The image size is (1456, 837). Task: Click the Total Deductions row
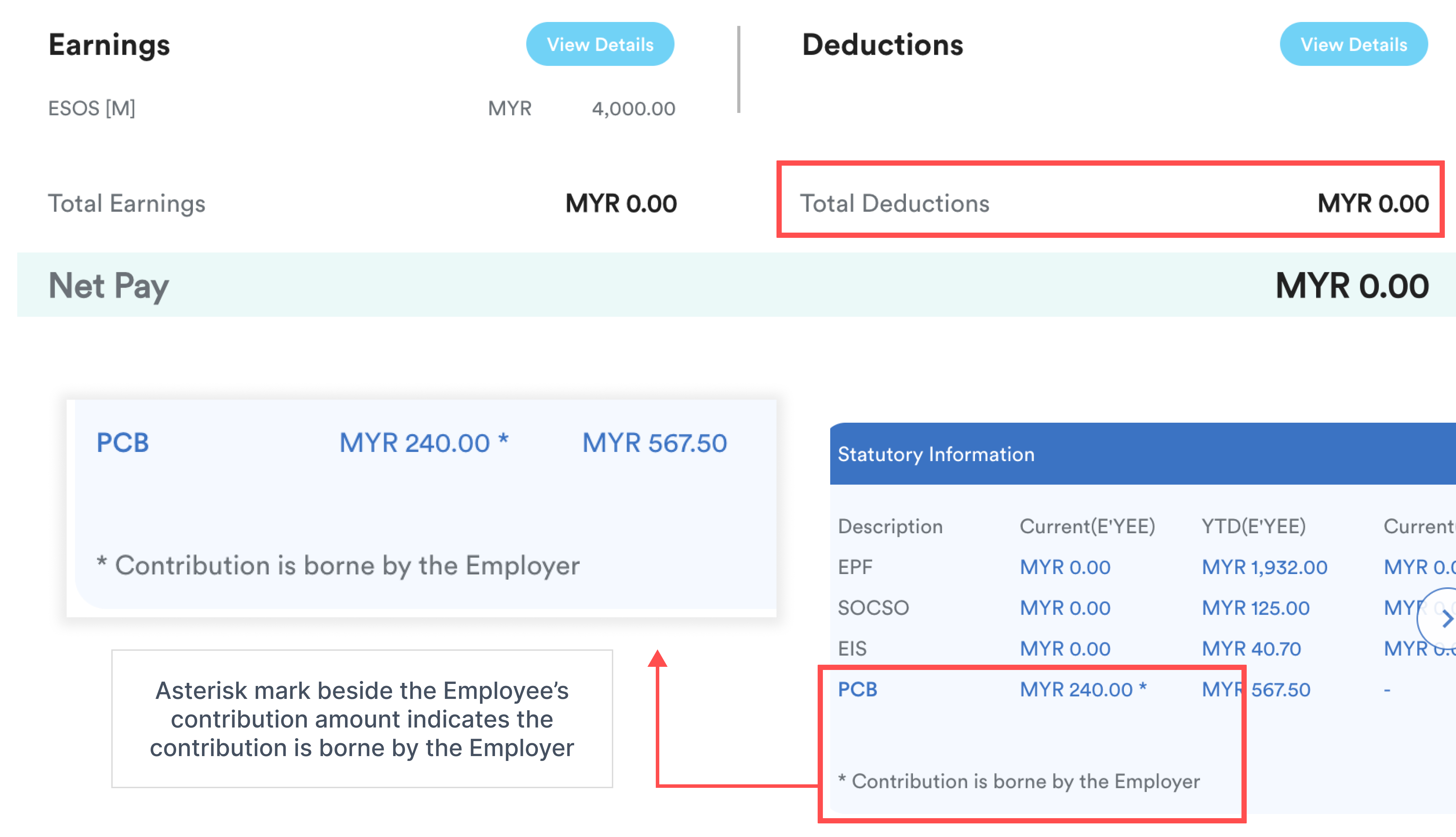[x=1109, y=203]
